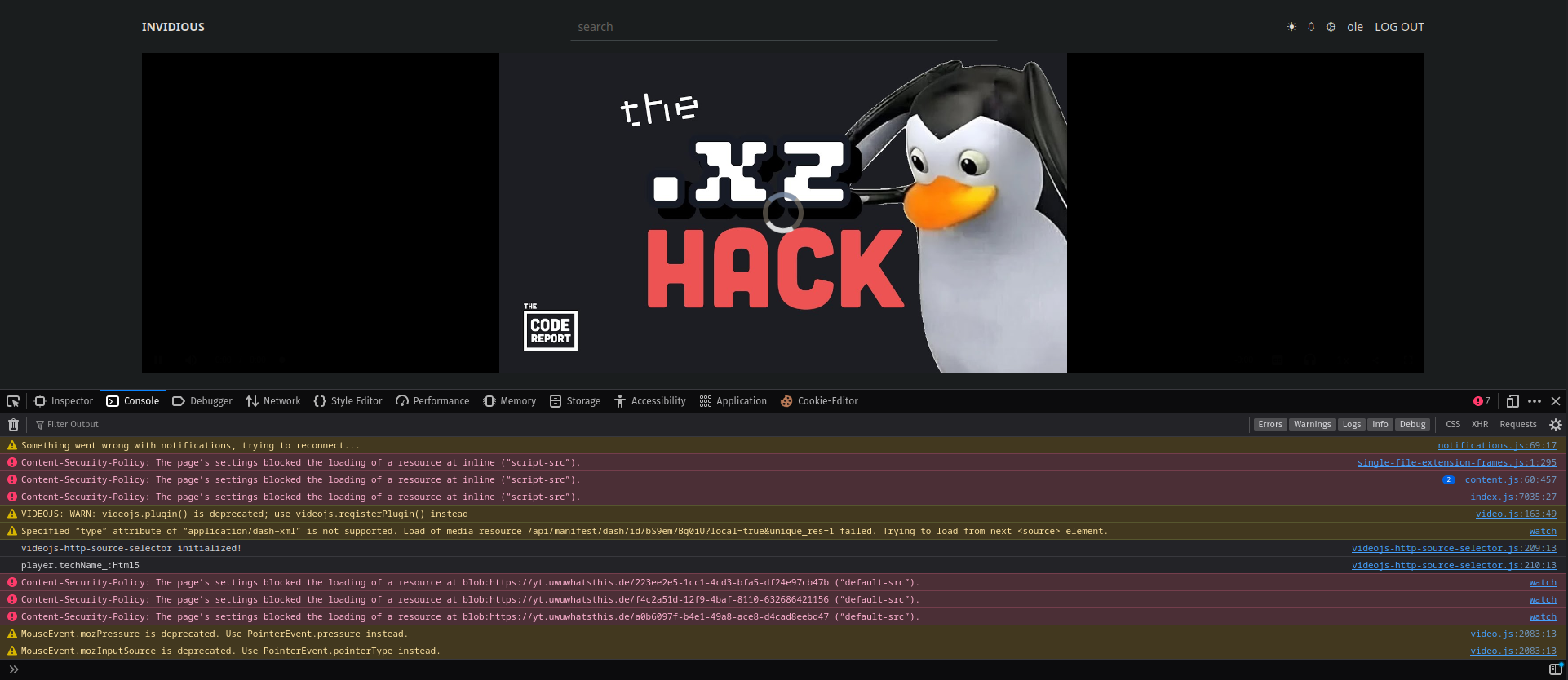Click LOG OUT
This screenshot has height=680, width=1568.
(x=1399, y=27)
